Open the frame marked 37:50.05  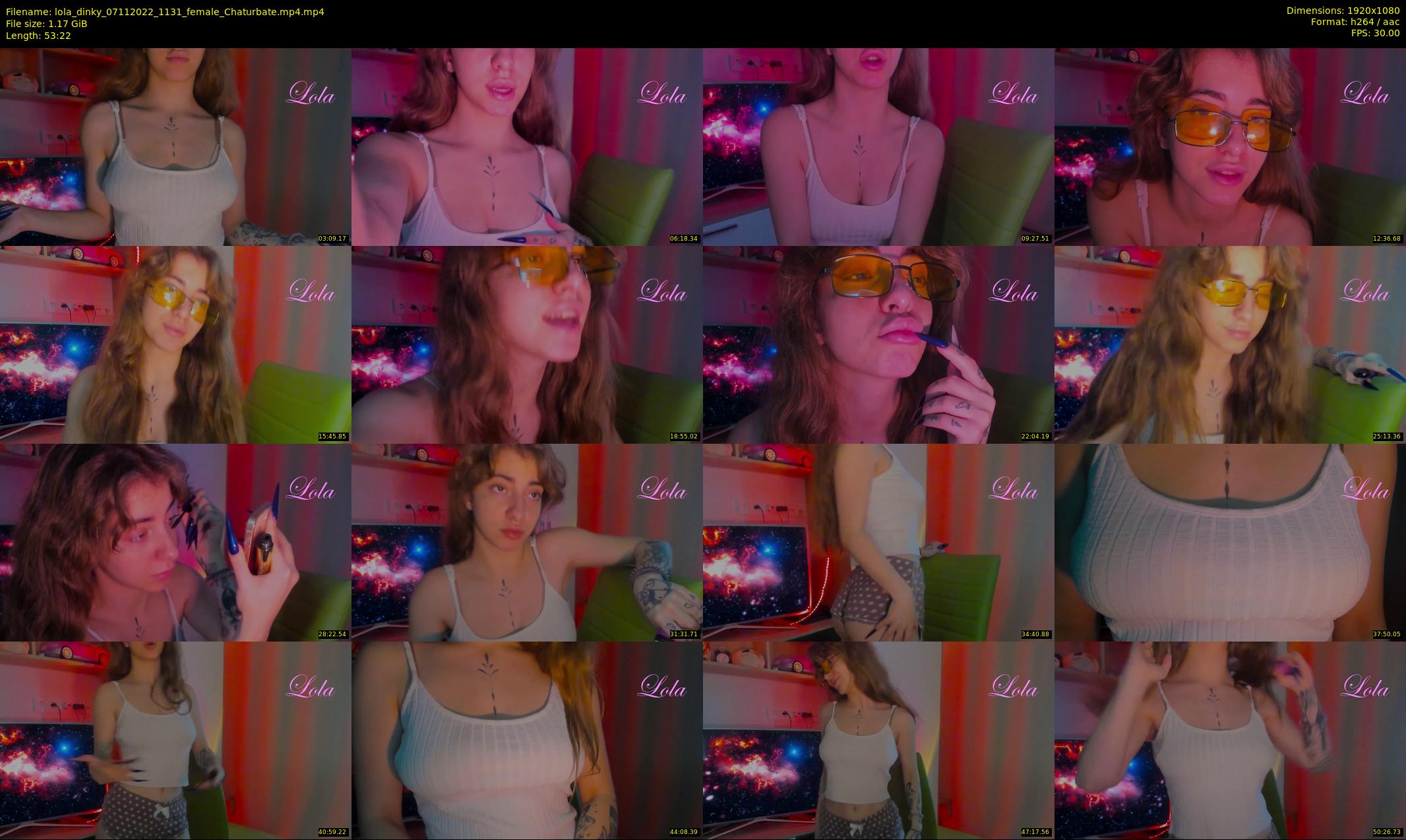click(1230, 542)
